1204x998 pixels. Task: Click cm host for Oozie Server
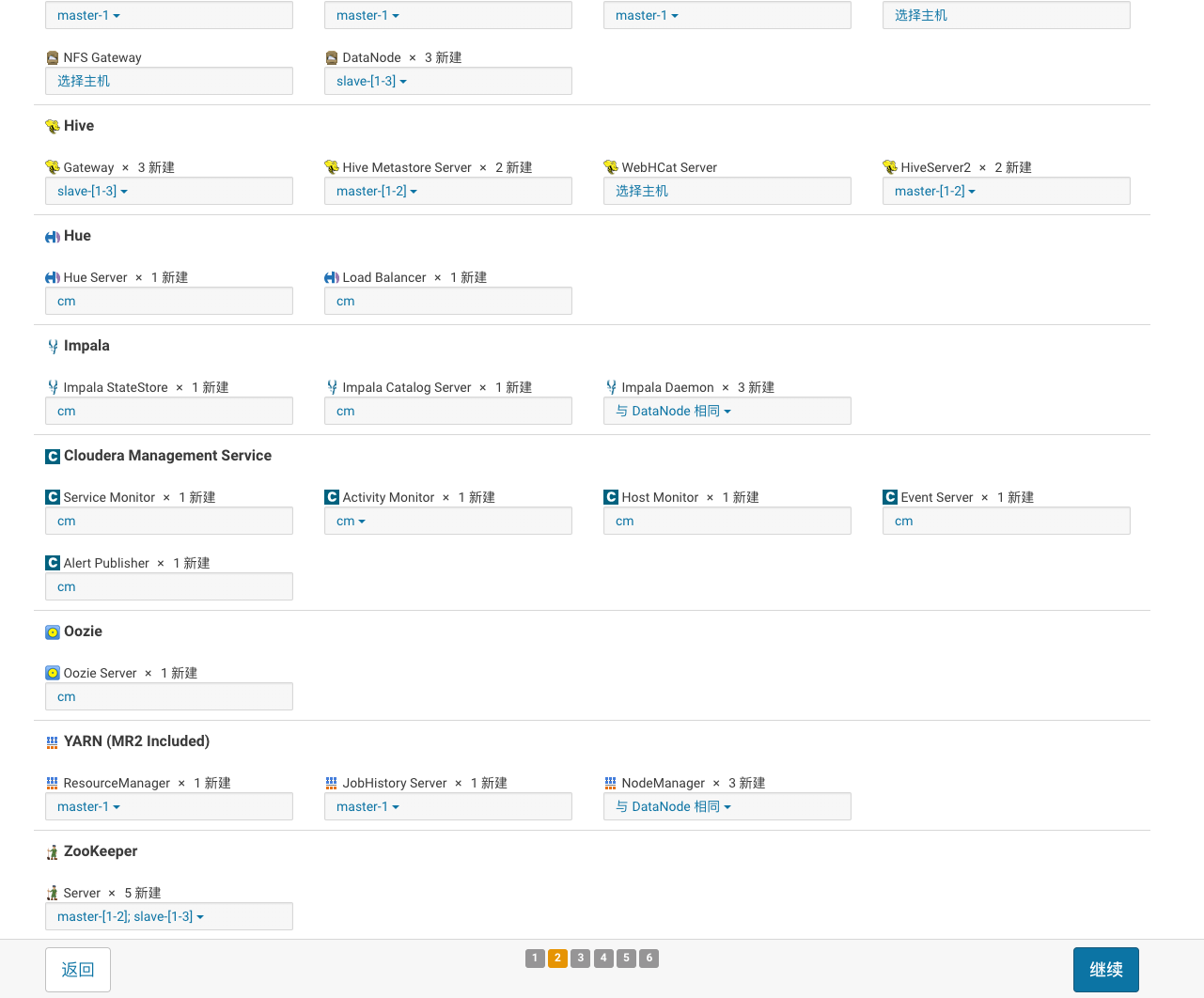pyautogui.click(x=169, y=696)
